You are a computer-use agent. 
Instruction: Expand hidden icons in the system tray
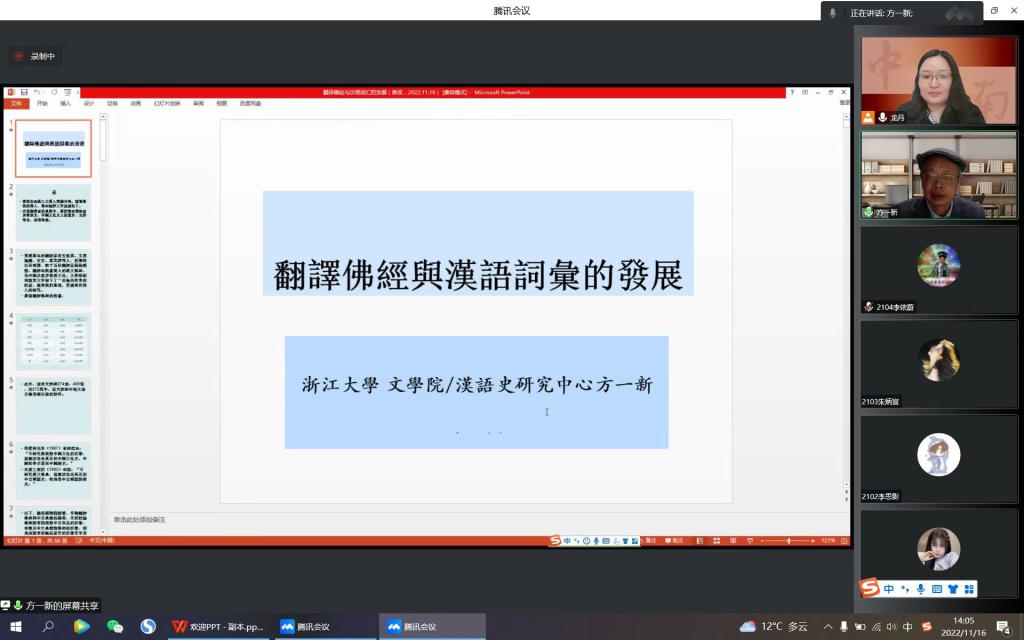827,626
